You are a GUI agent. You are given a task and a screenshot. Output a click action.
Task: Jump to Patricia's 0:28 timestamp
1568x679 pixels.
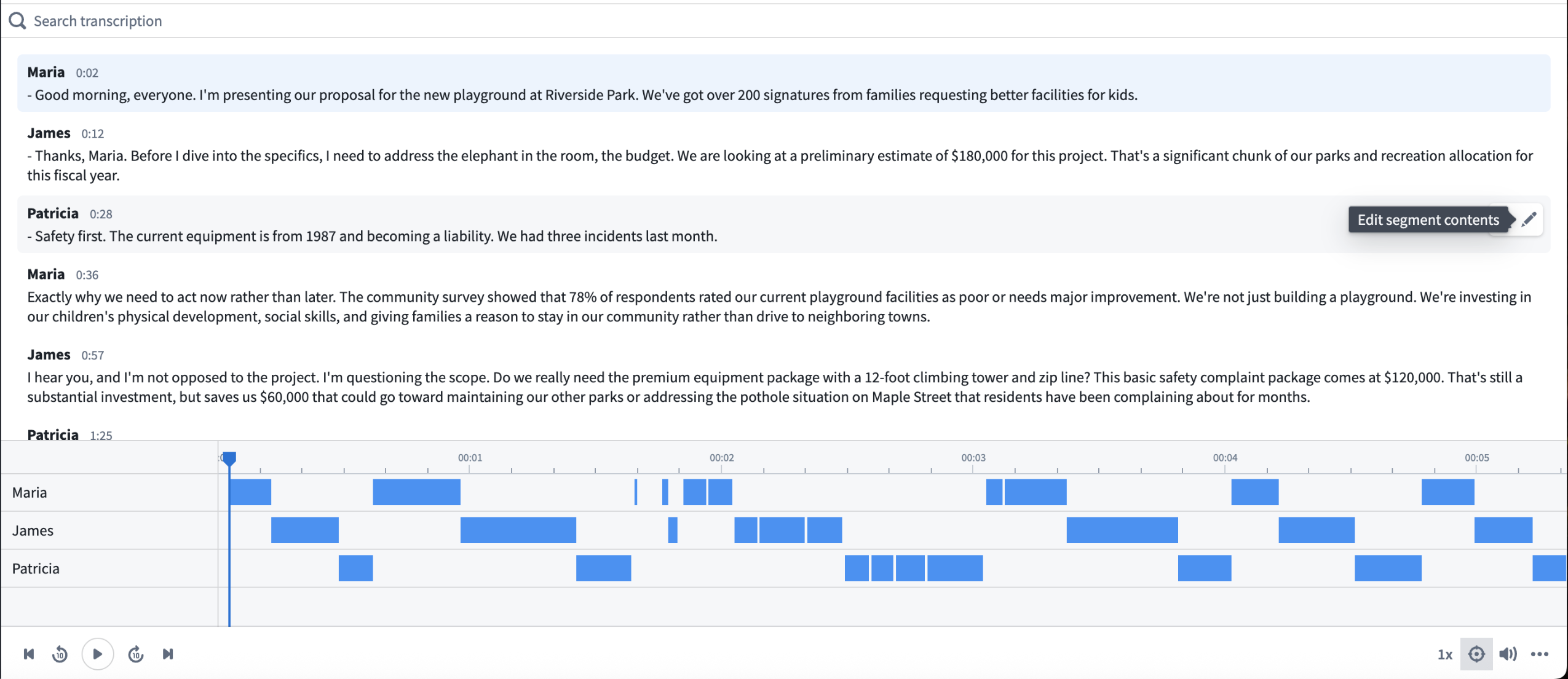(x=101, y=214)
